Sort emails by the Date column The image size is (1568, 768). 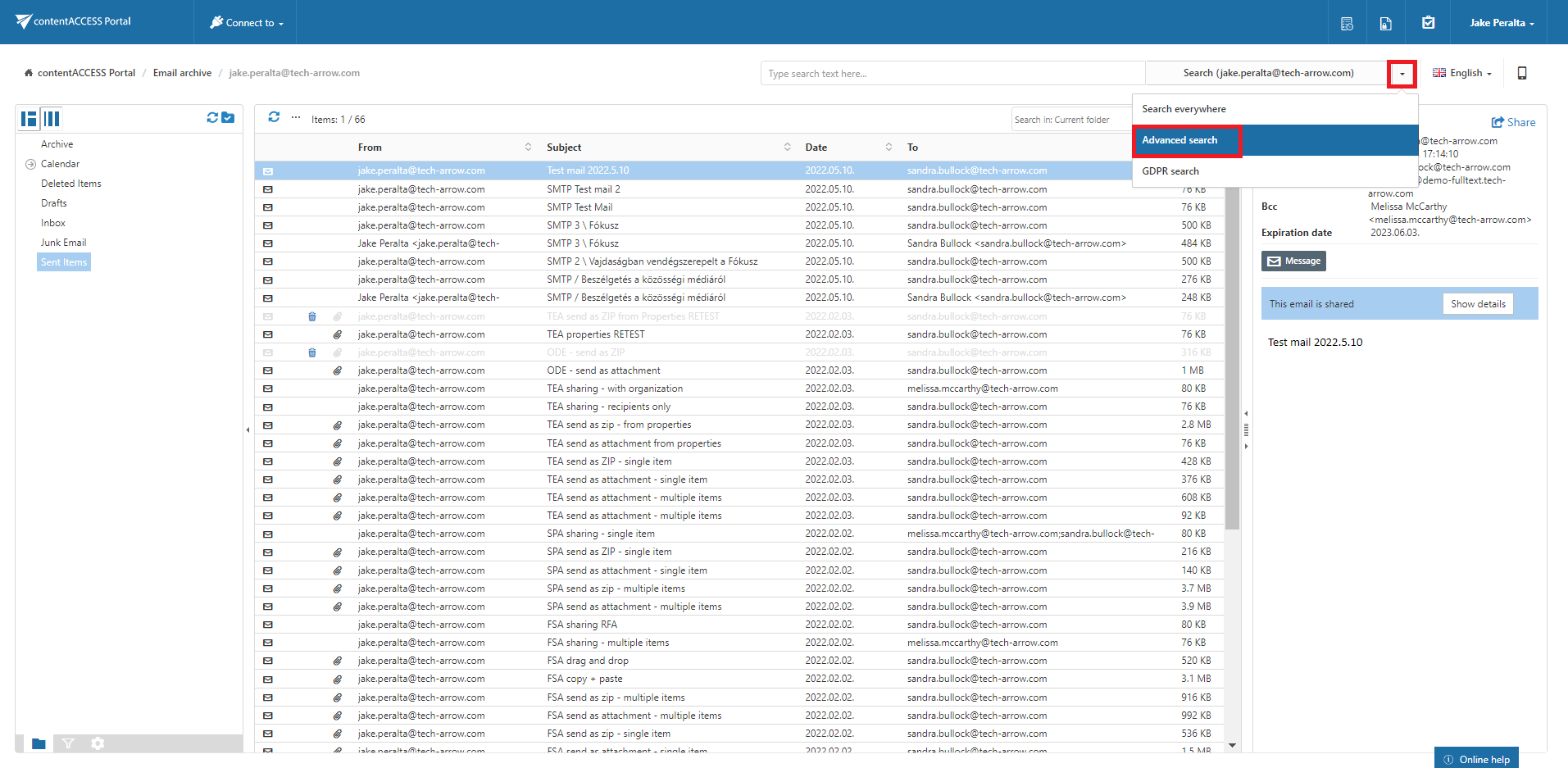tap(816, 148)
